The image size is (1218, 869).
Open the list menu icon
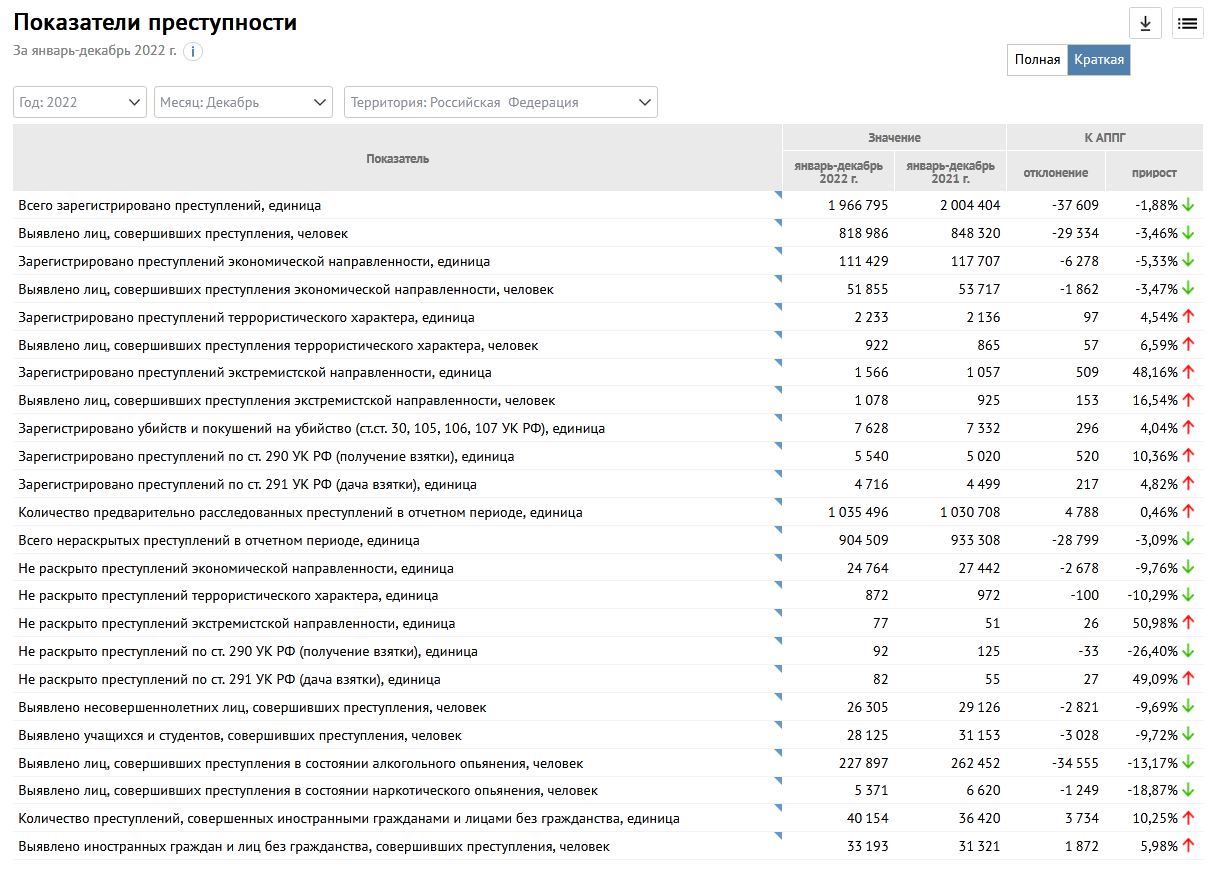coord(1187,23)
